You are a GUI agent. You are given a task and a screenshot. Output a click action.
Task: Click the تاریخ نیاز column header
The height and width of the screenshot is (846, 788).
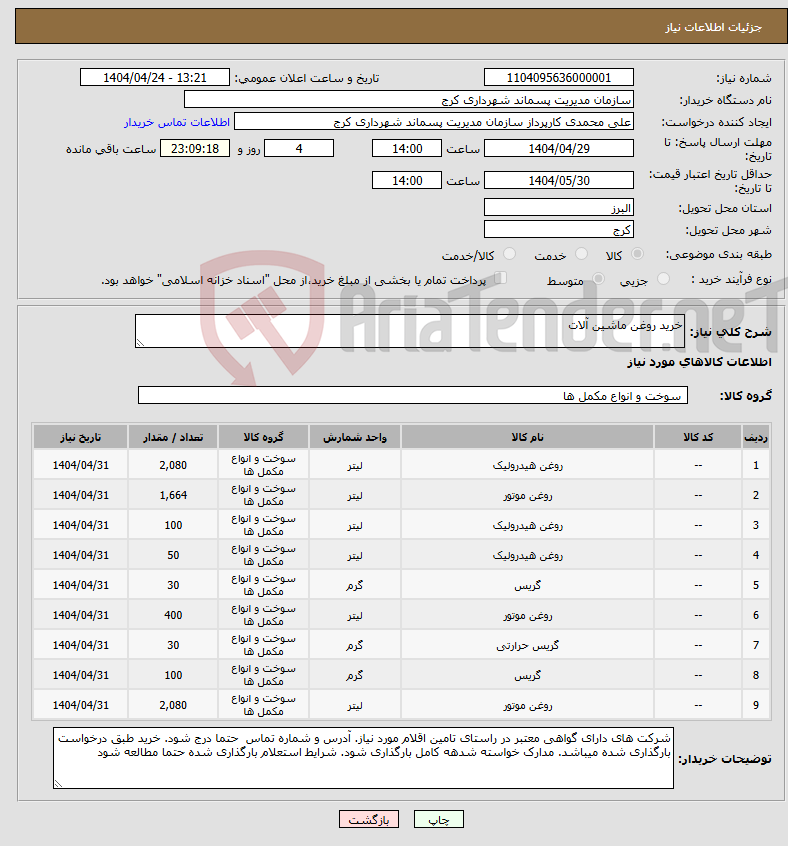click(80, 437)
